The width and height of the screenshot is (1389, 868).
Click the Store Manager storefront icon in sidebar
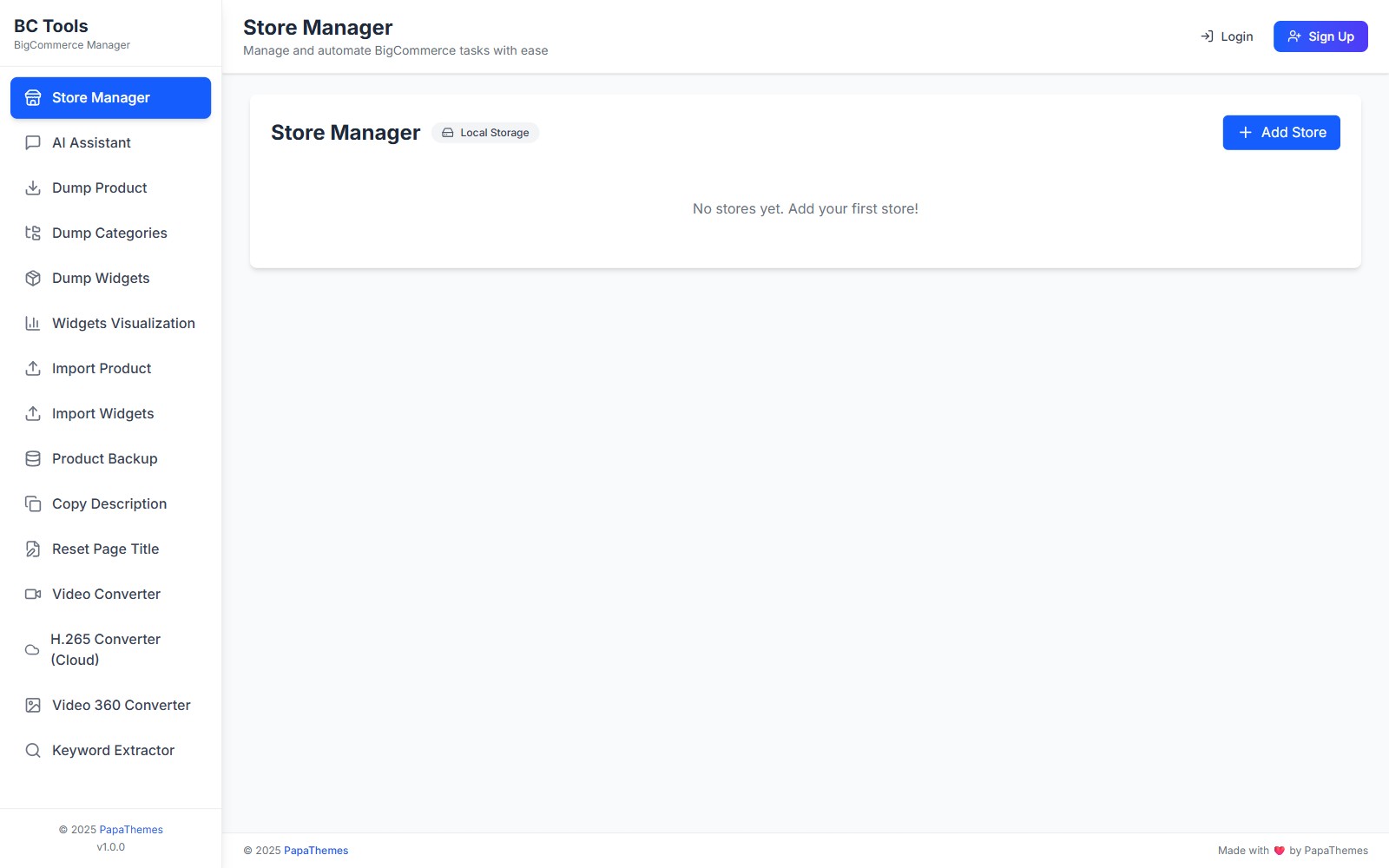click(33, 98)
